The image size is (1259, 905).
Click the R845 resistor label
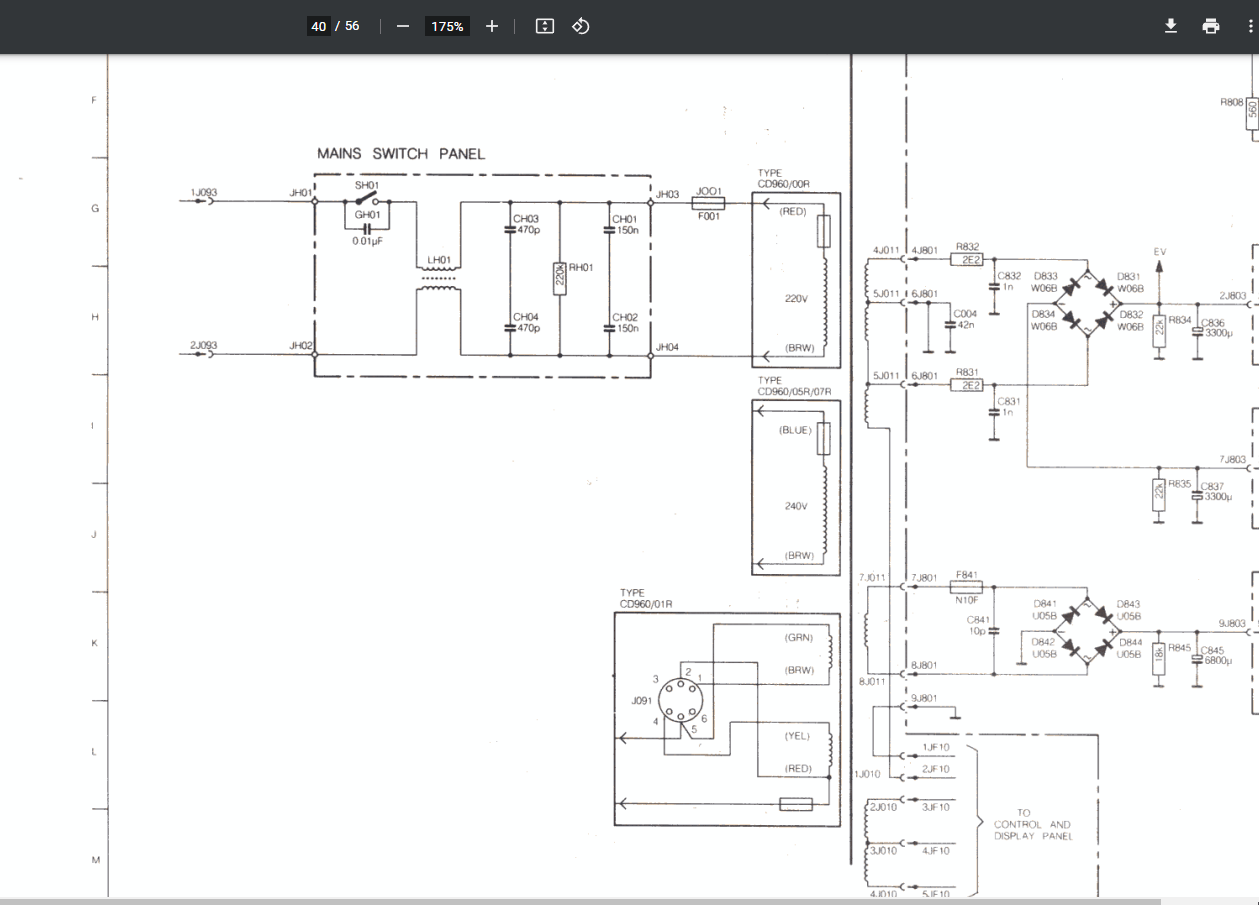(x=1180, y=648)
